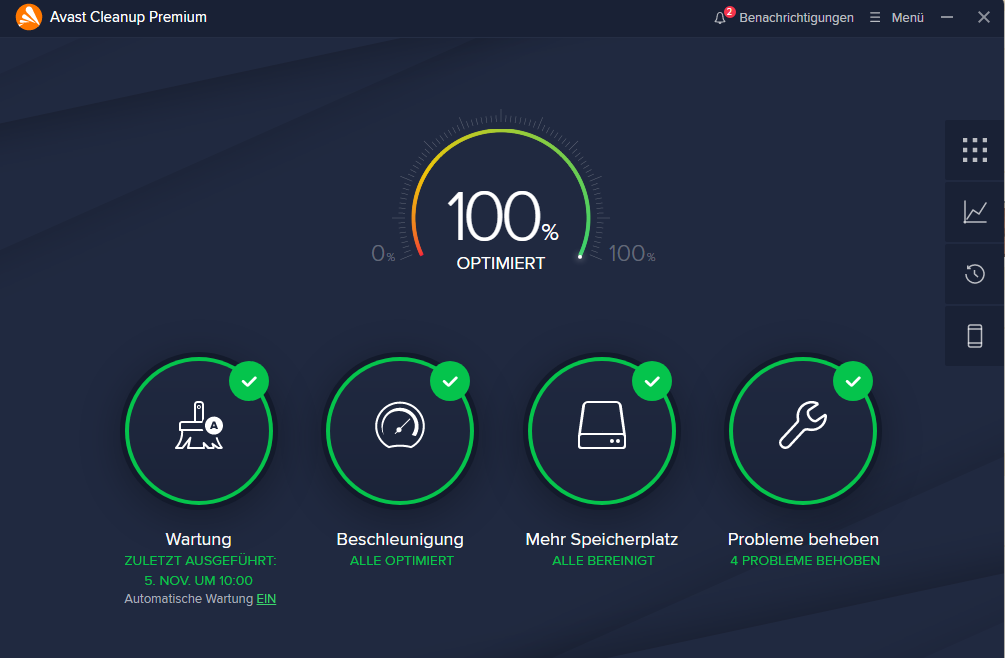Open the Menü hamburger menu

897,18
